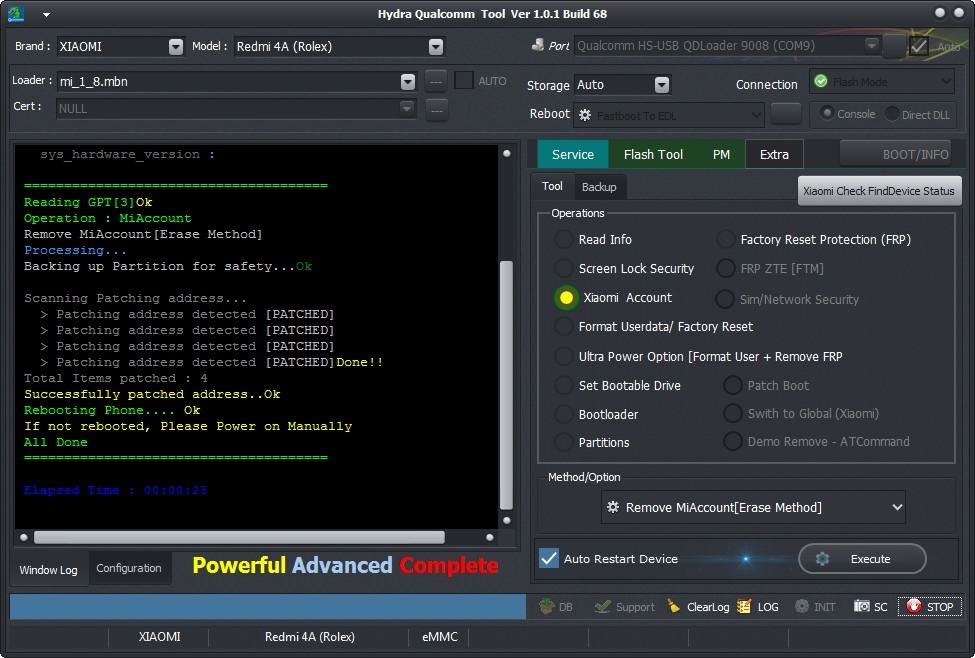The image size is (975, 658).
Task: Select the Window Log tab
Action: tap(49, 570)
